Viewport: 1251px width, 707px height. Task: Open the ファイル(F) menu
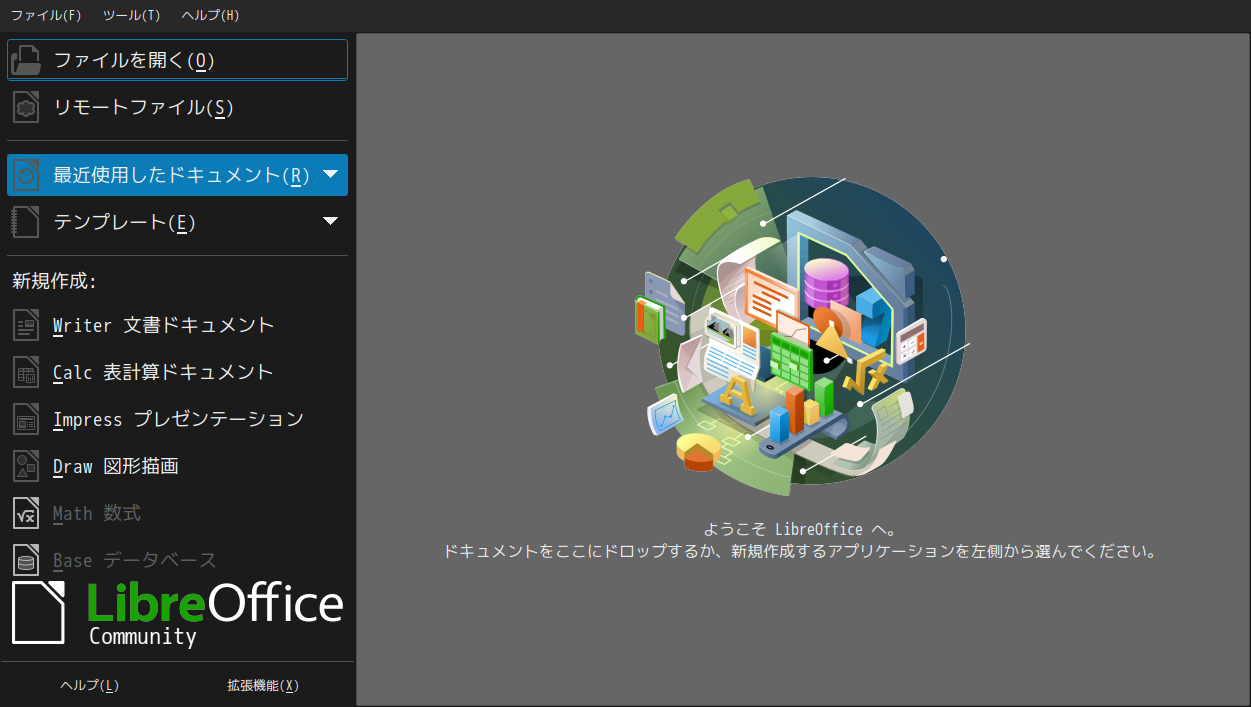(46, 15)
